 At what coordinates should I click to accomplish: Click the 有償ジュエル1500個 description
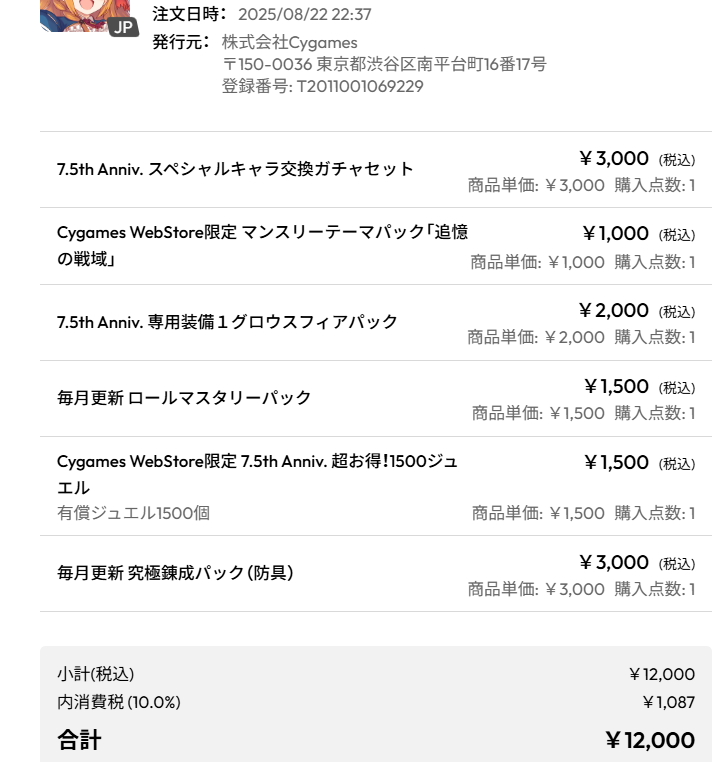pos(134,513)
